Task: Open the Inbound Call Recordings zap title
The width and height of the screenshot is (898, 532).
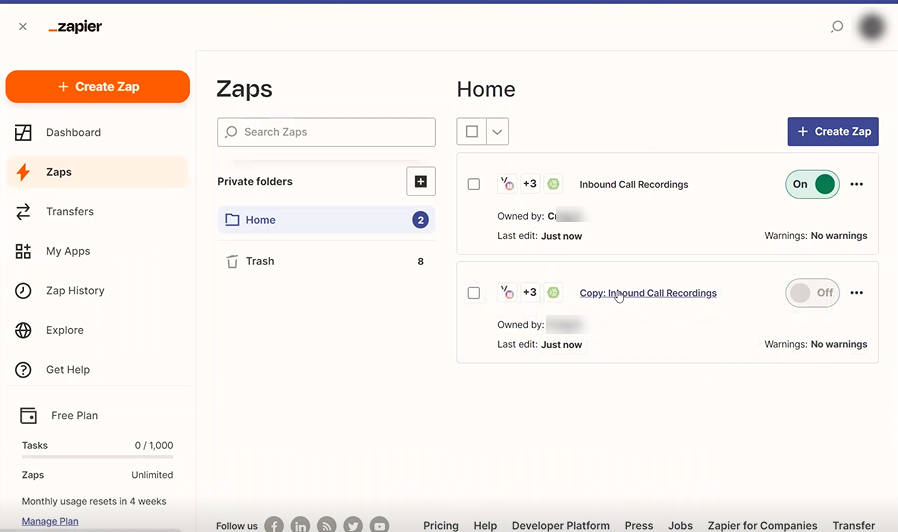Action: tap(633, 184)
